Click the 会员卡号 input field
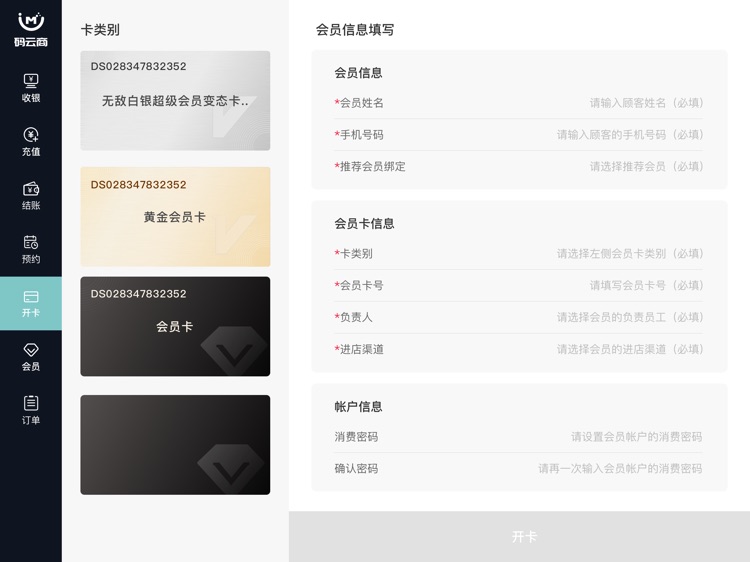 click(x=519, y=286)
